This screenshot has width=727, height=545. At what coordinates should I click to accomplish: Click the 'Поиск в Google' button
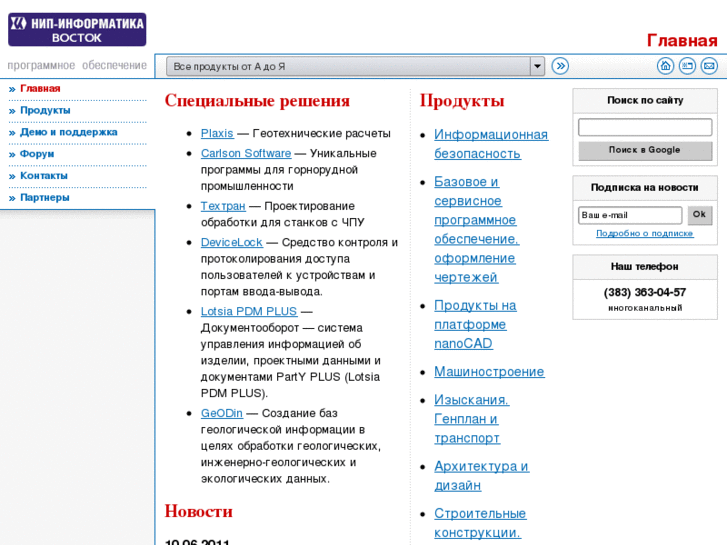point(645,150)
